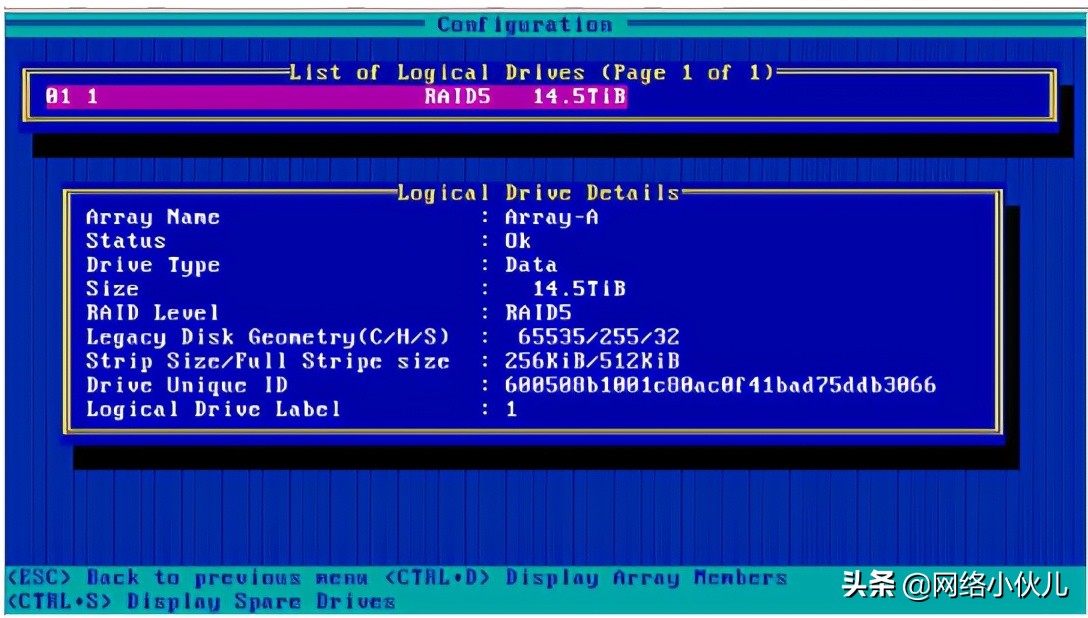Click the Strip Size/Full Stripe size label
The height and width of the screenshot is (618, 1088).
pos(268,361)
